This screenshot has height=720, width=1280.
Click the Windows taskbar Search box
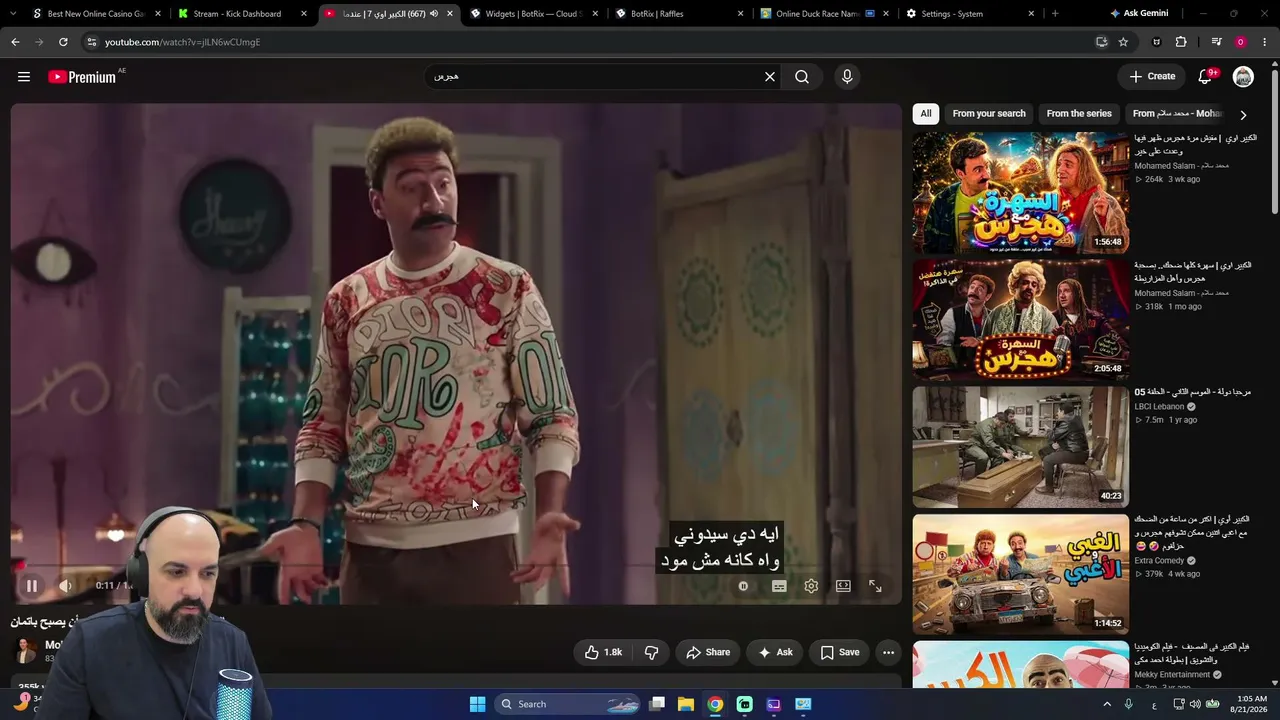pos(567,704)
